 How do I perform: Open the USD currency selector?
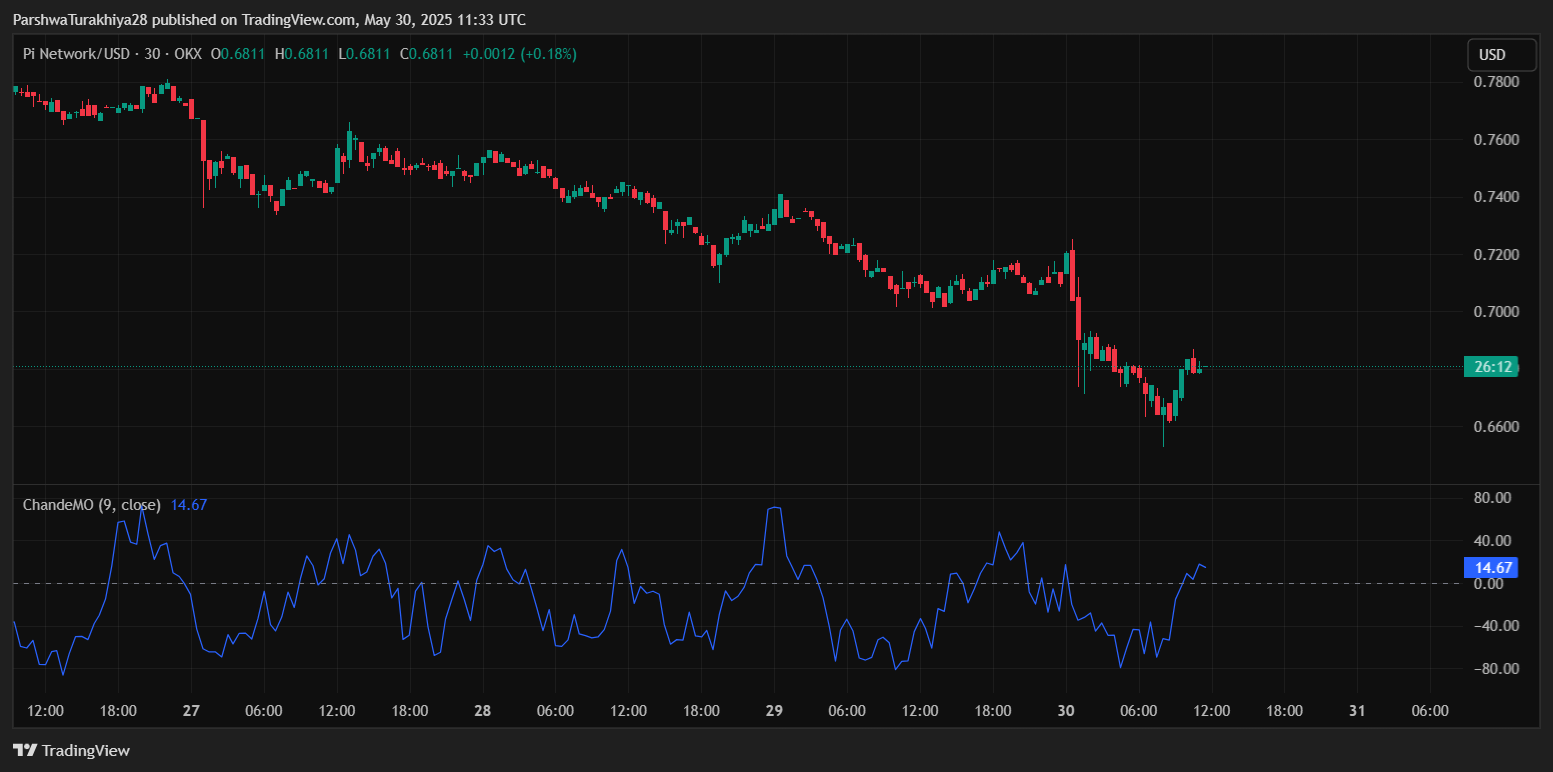1492,55
